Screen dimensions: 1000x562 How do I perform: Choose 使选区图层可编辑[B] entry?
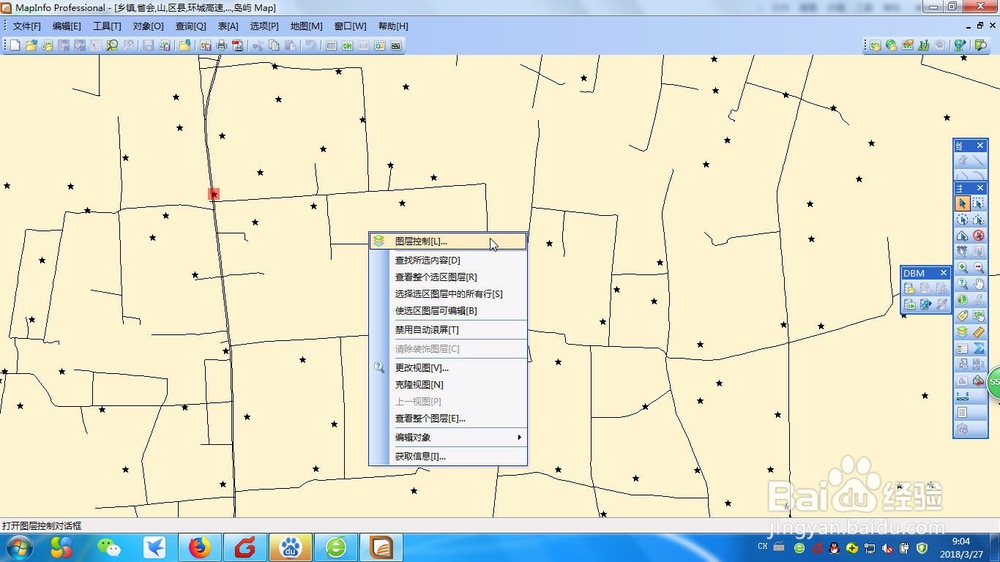(x=448, y=311)
